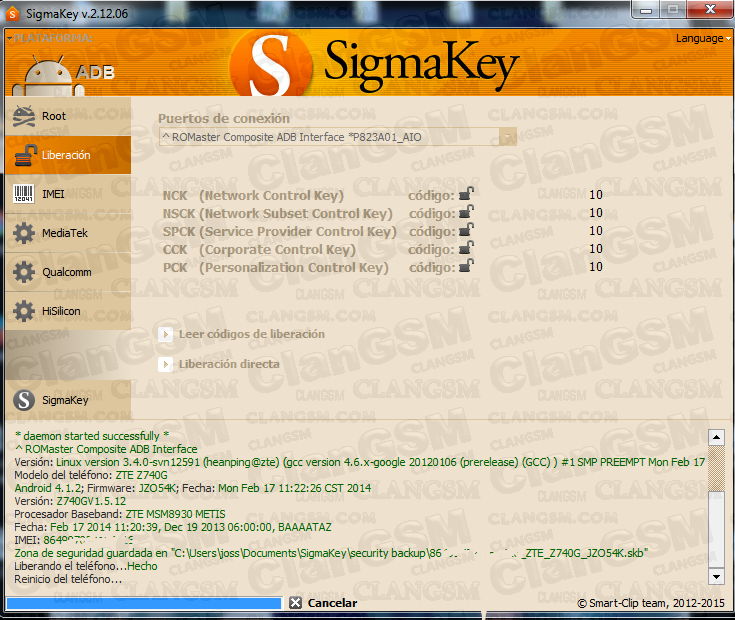Click log line 'Liberando el teléfono...Hecho'
This screenshot has height=620, width=735.
point(86,566)
